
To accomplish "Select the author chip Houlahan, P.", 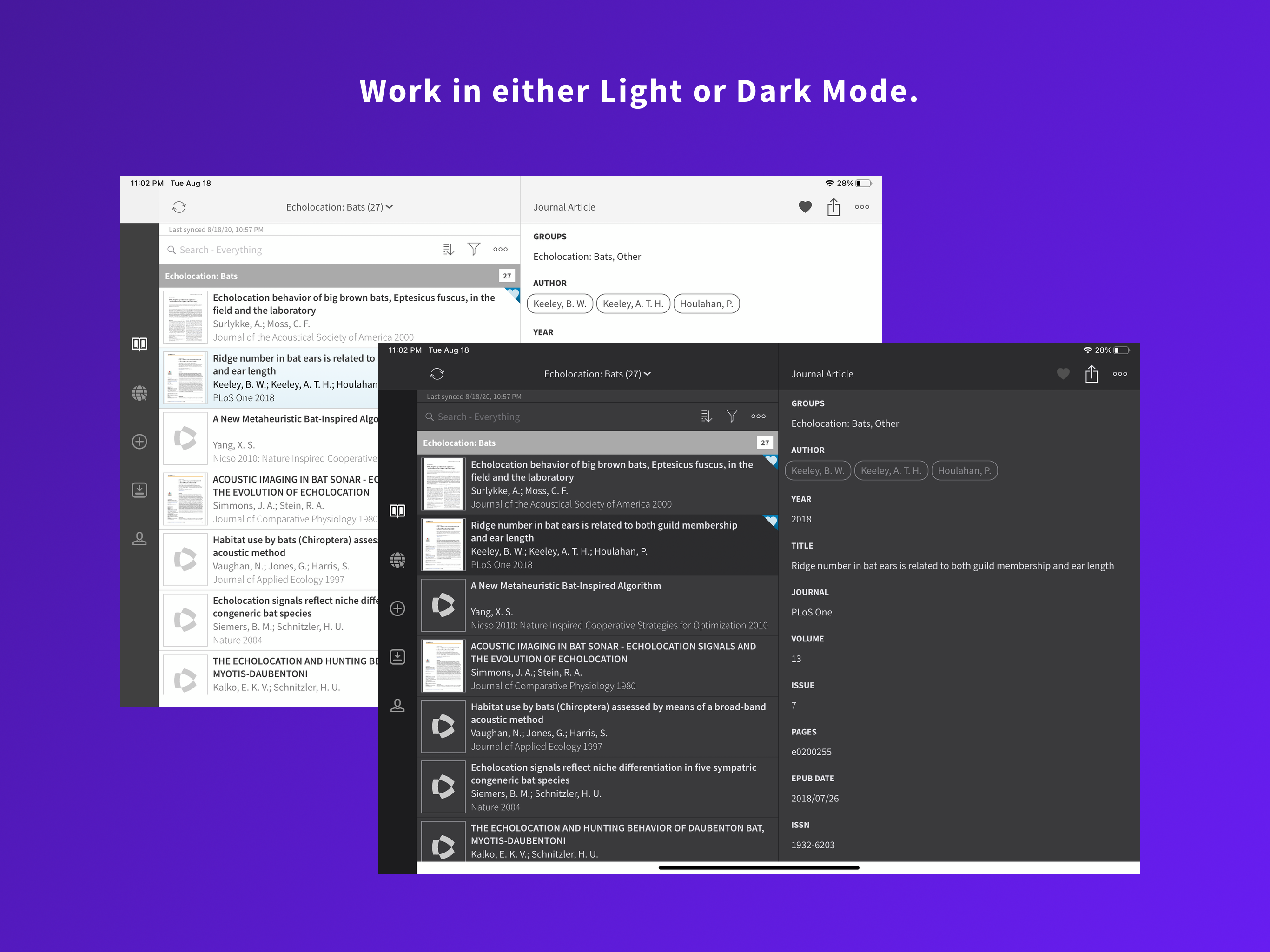I will click(965, 470).
